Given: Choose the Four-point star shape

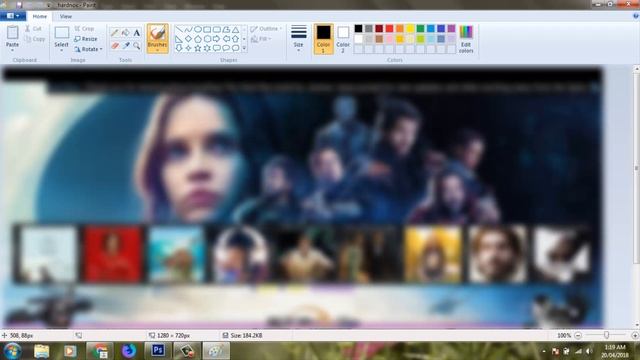Looking at the screenshot, I should click(x=188, y=48).
